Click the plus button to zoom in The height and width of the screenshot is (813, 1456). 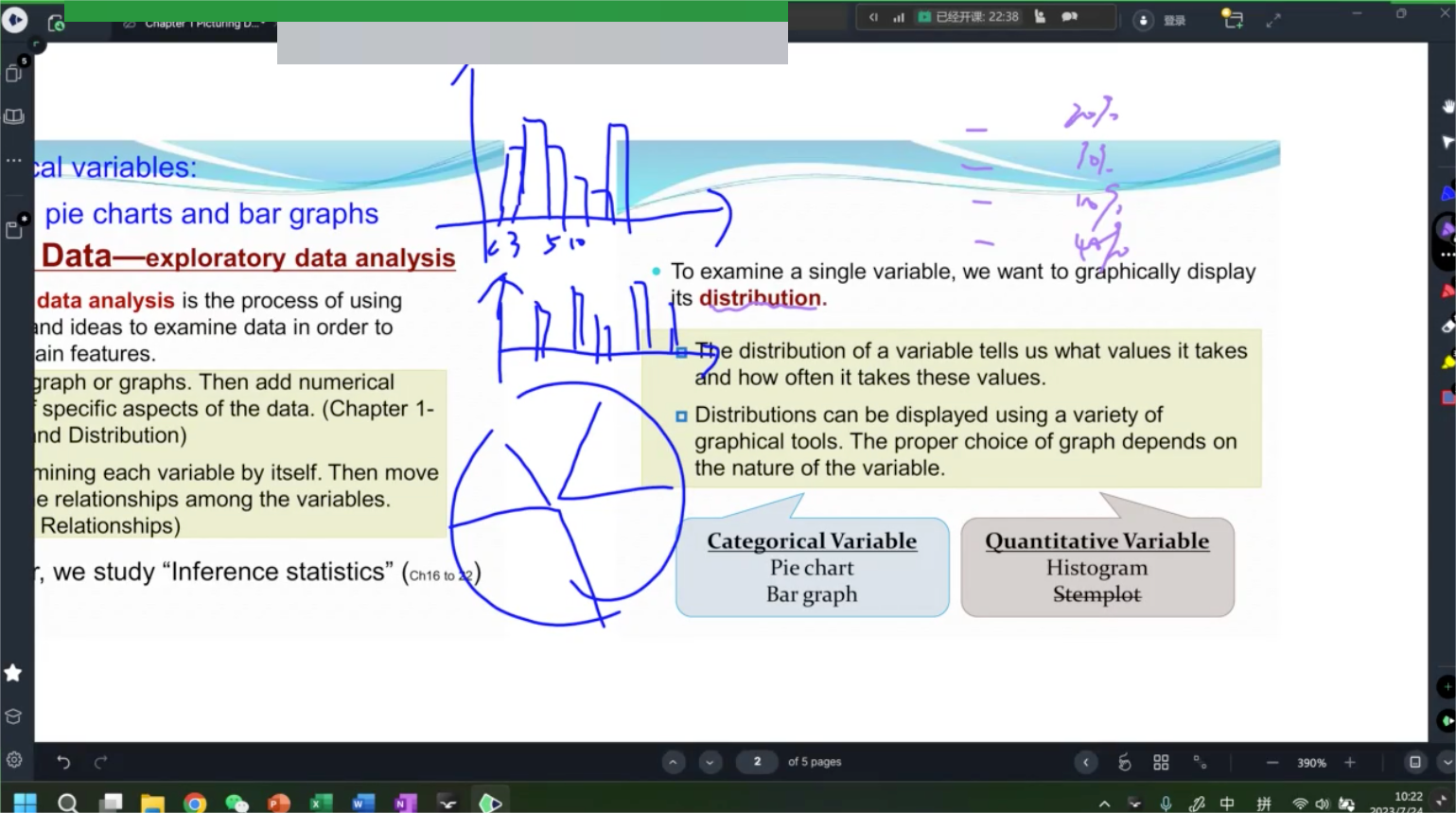pos(1349,762)
